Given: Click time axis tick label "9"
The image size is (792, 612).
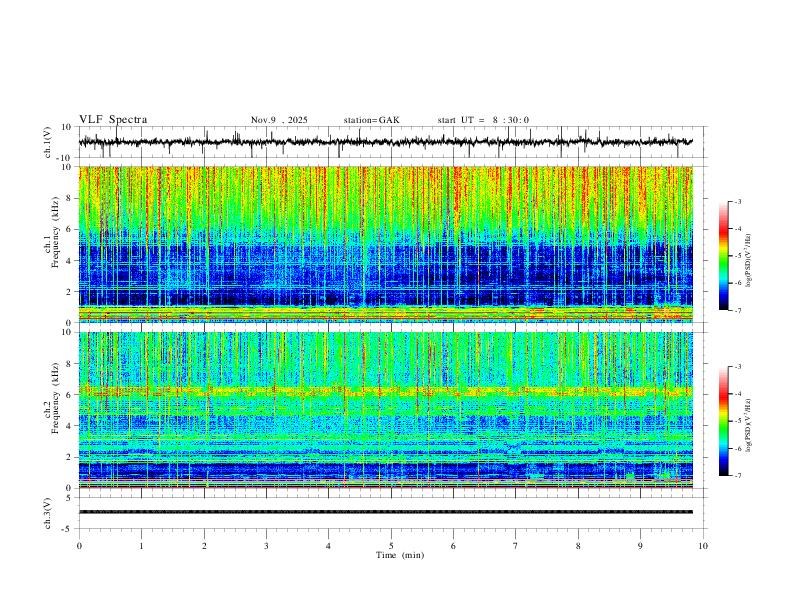Looking at the screenshot, I should [x=640, y=546].
